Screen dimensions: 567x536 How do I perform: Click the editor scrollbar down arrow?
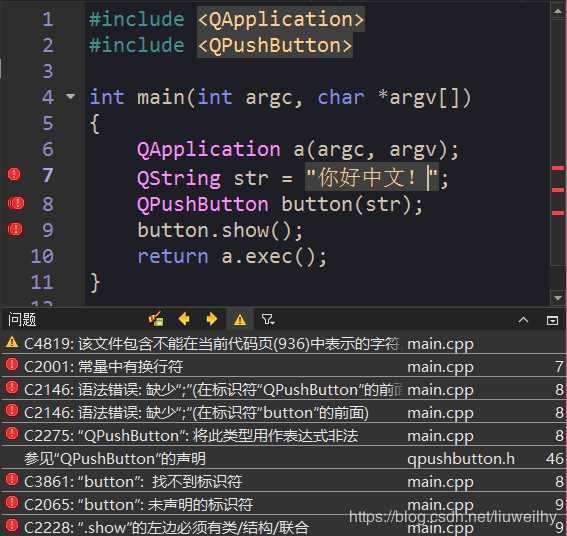557,298
